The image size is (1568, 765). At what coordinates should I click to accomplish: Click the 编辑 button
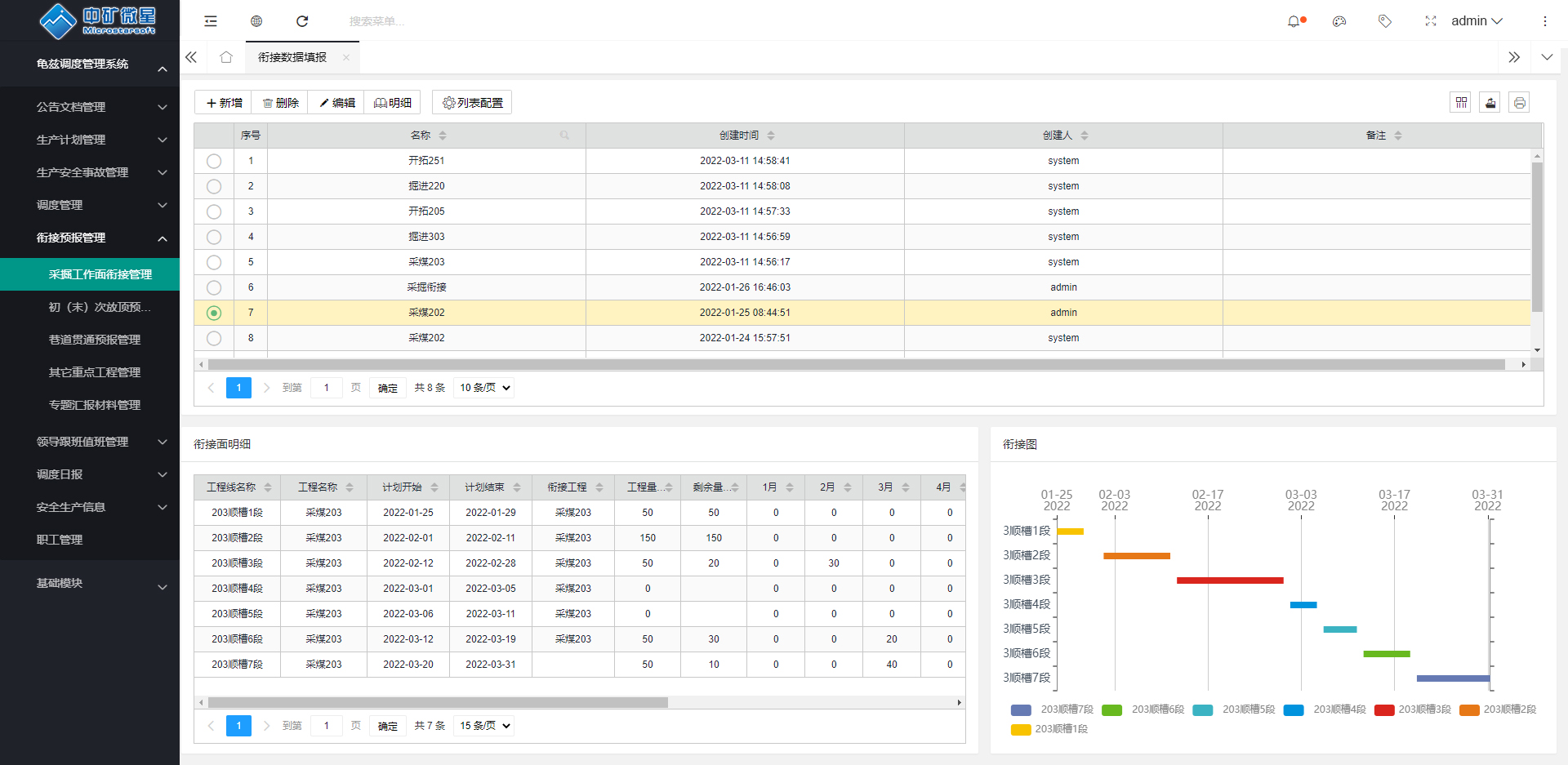(336, 103)
